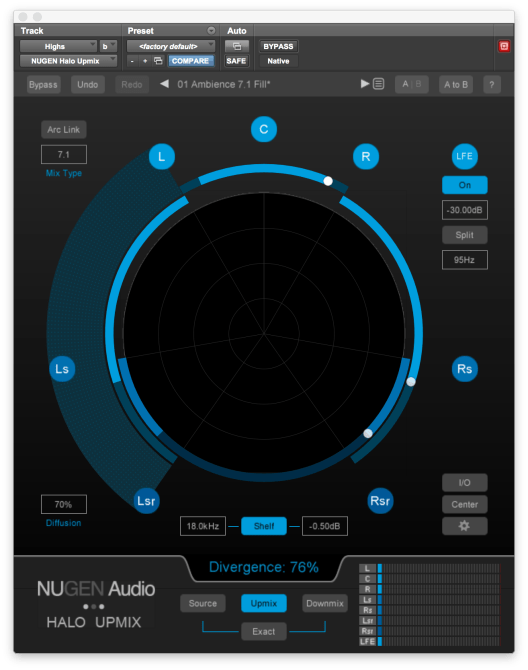Screen dimensions: 528x670
Task: Click the 01 Ambience 7.1 Fill preset name
Action: point(223,84)
